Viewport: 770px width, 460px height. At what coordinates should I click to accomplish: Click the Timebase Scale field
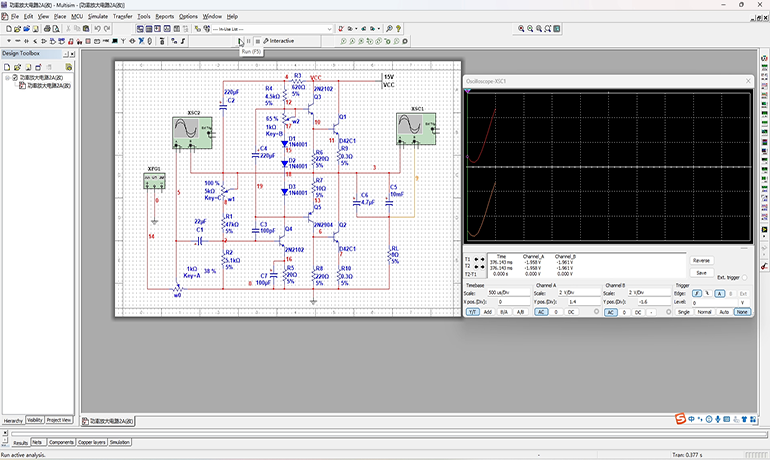pyautogui.click(x=508, y=293)
